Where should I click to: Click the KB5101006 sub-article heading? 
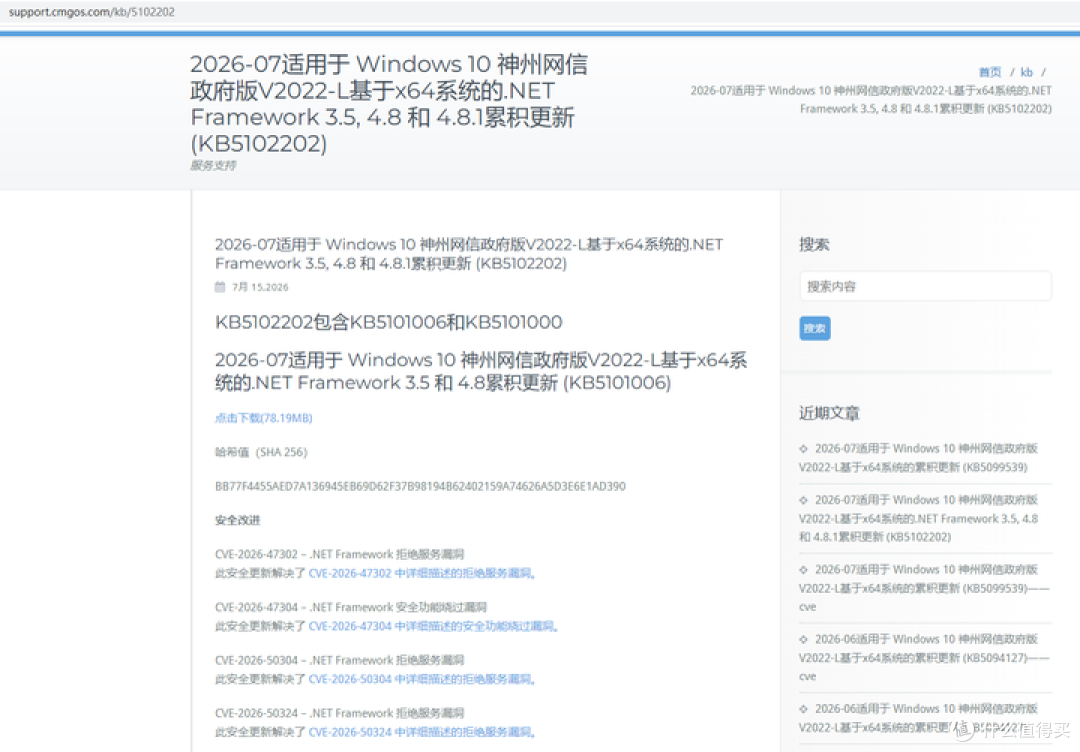(x=481, y=371)
